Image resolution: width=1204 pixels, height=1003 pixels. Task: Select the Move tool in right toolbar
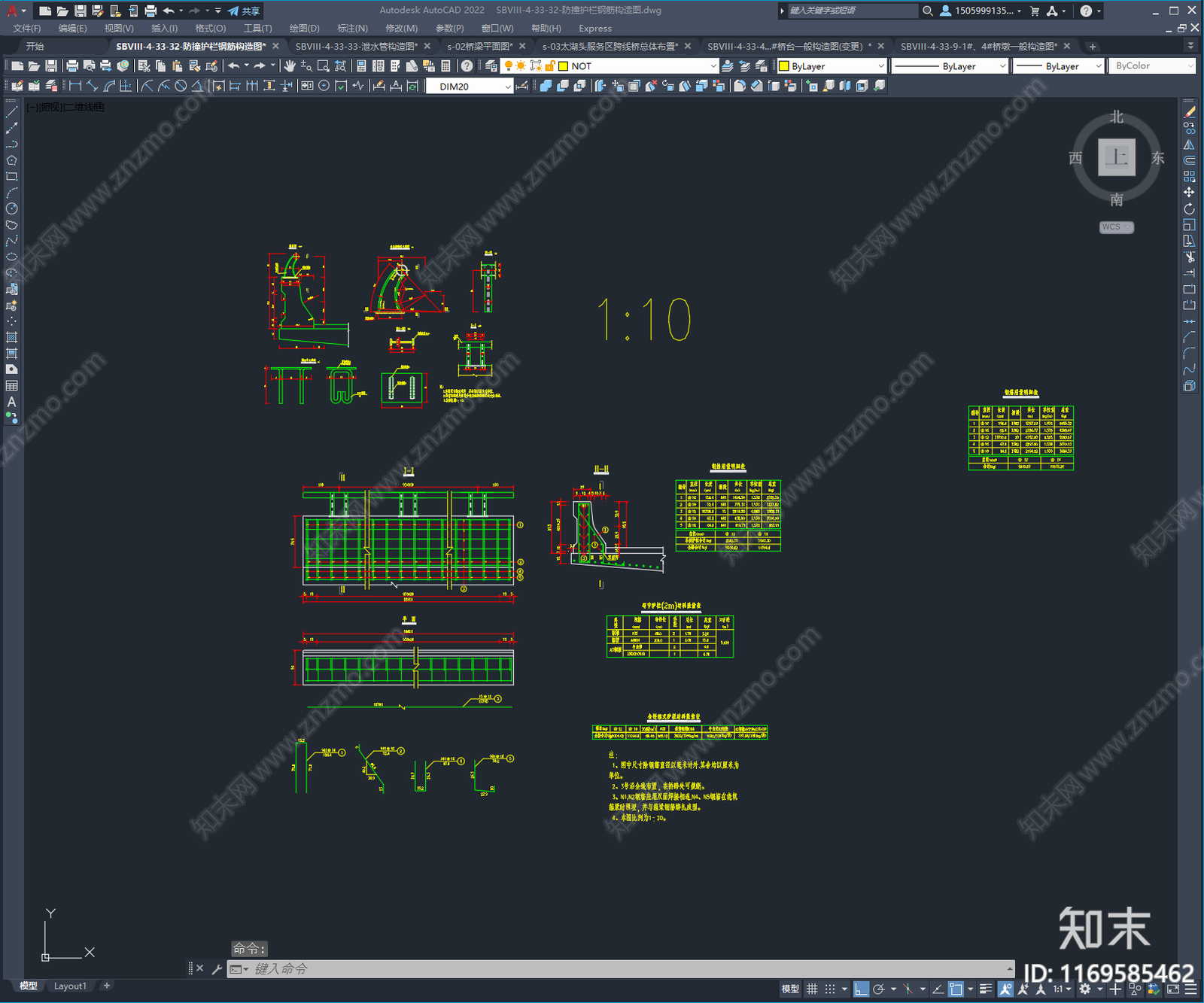click(x=1189, y=193)
